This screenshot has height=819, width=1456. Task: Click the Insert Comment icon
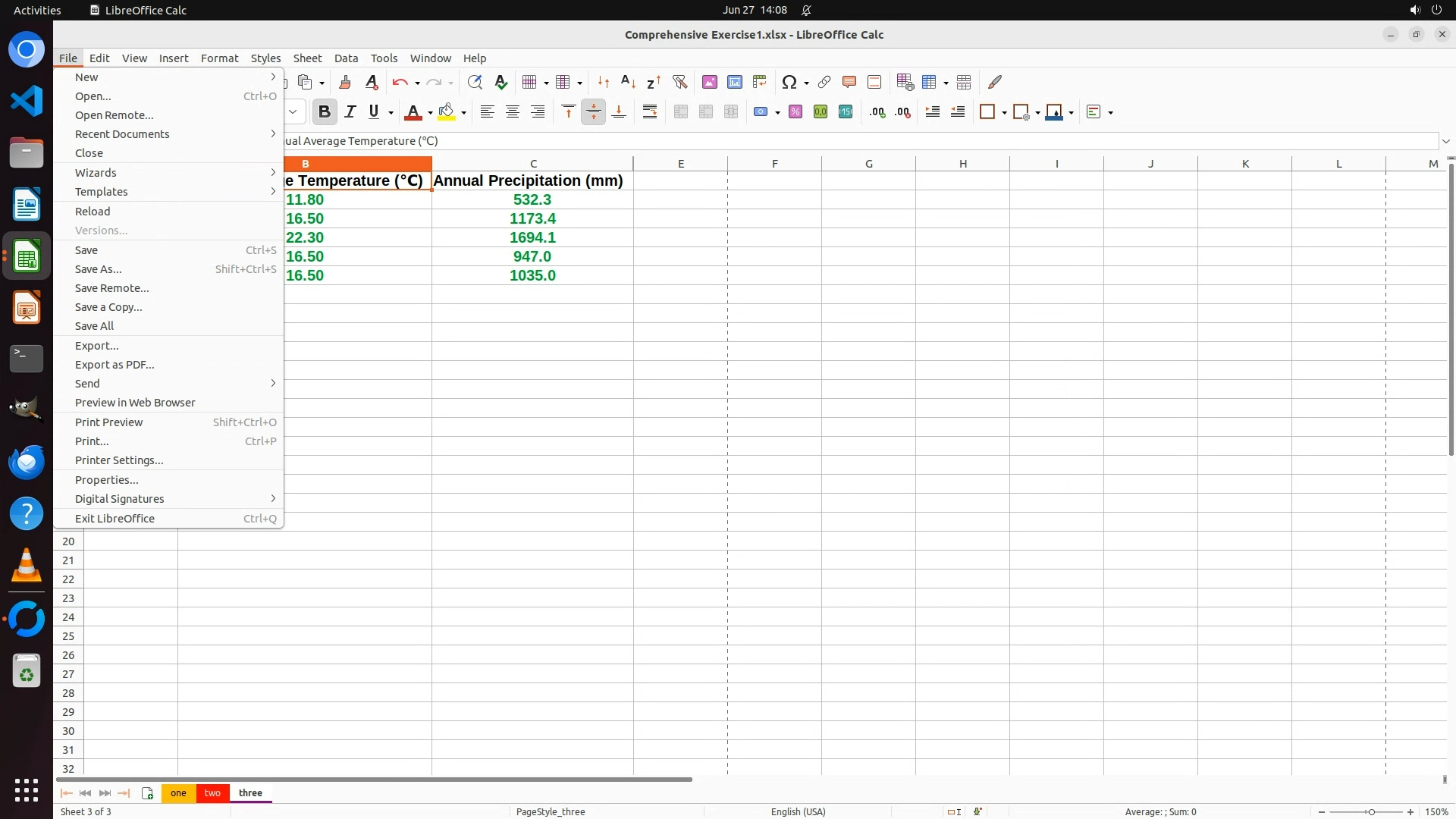click(849, 82)
